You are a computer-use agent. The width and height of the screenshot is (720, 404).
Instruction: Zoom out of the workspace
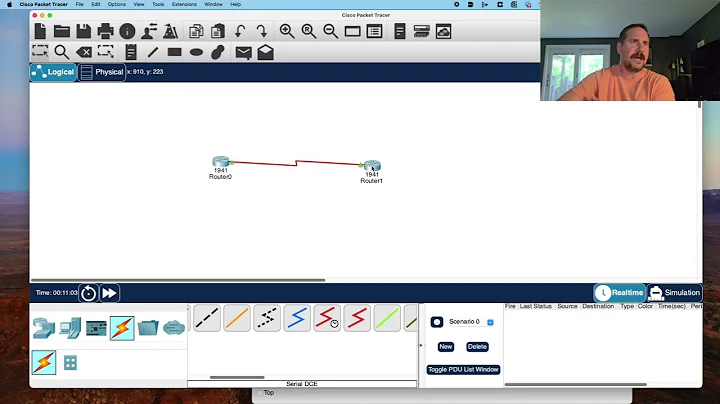click(x=331, y=31)
